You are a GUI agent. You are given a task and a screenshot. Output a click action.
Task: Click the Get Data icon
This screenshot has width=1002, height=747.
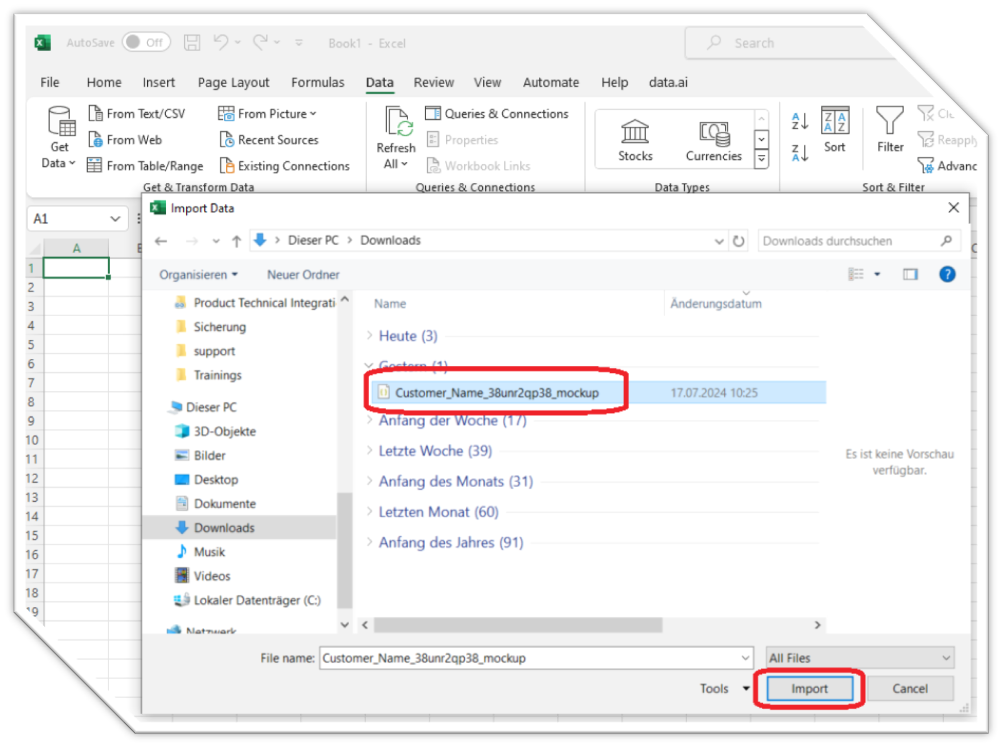[x=60, y=124]
